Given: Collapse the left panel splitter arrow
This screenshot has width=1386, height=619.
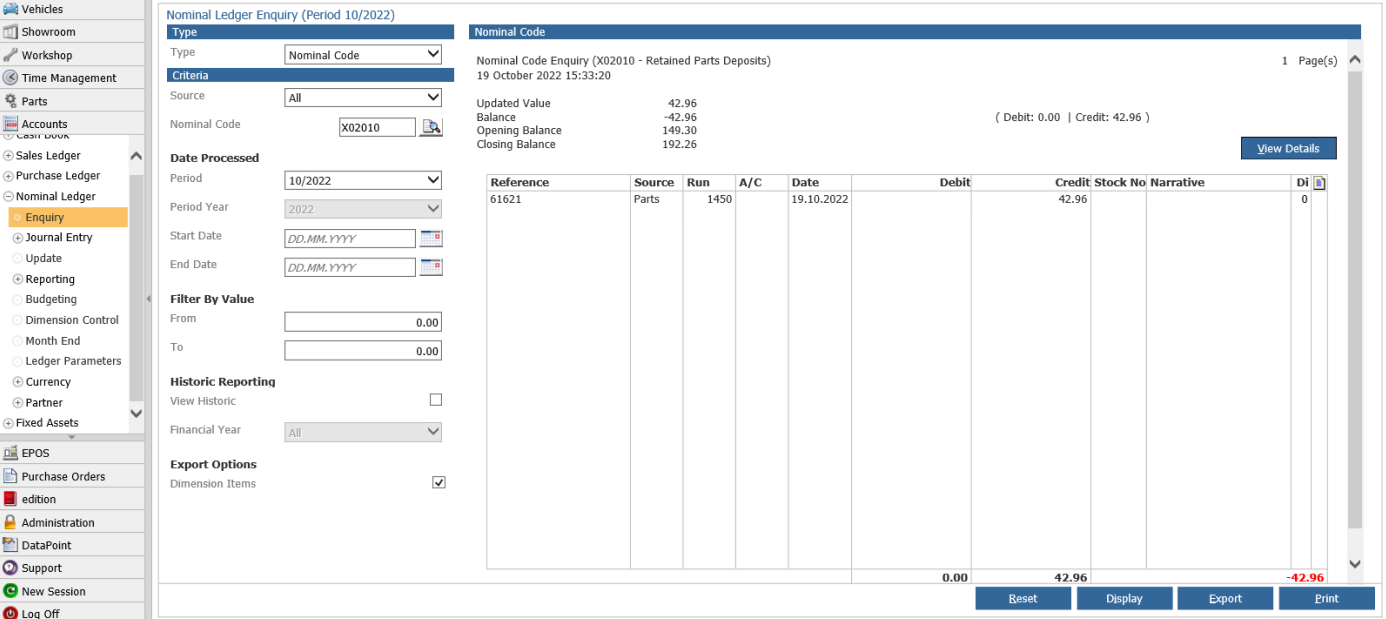Looking at the screenshot, I should [149, 298].
